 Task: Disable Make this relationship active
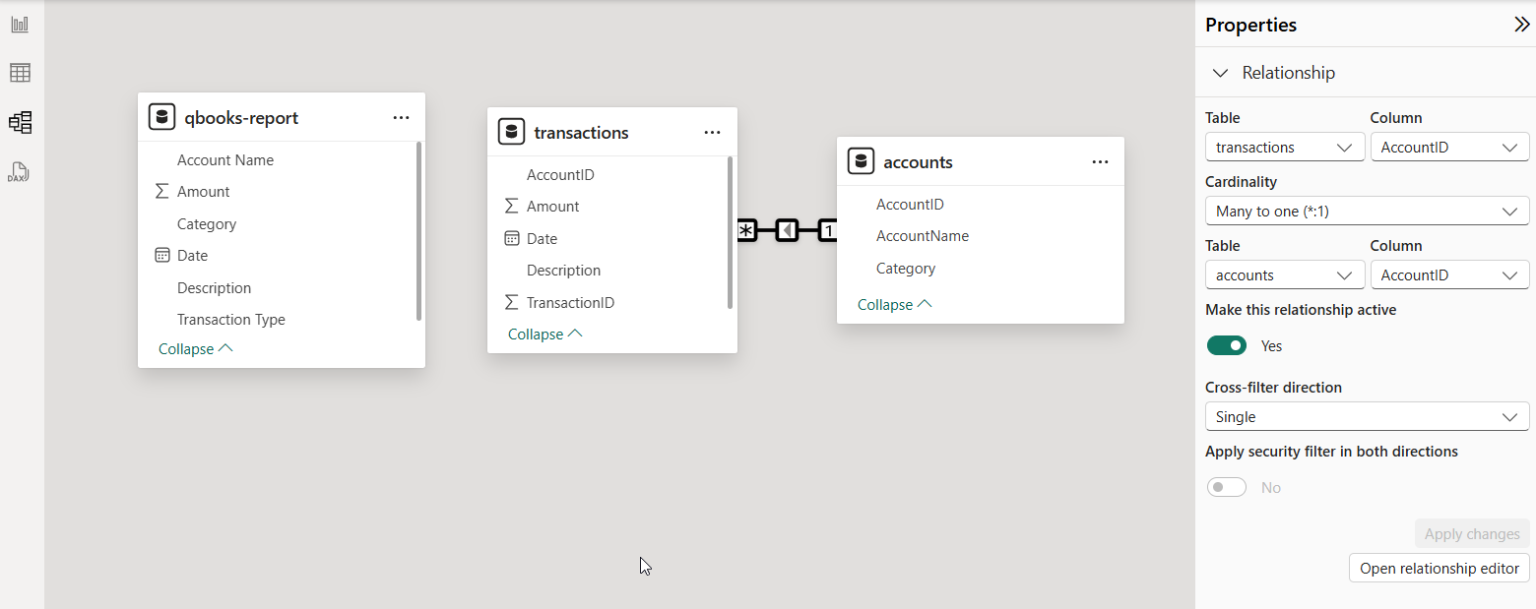pyautogui.click(x=1227, y=345)
